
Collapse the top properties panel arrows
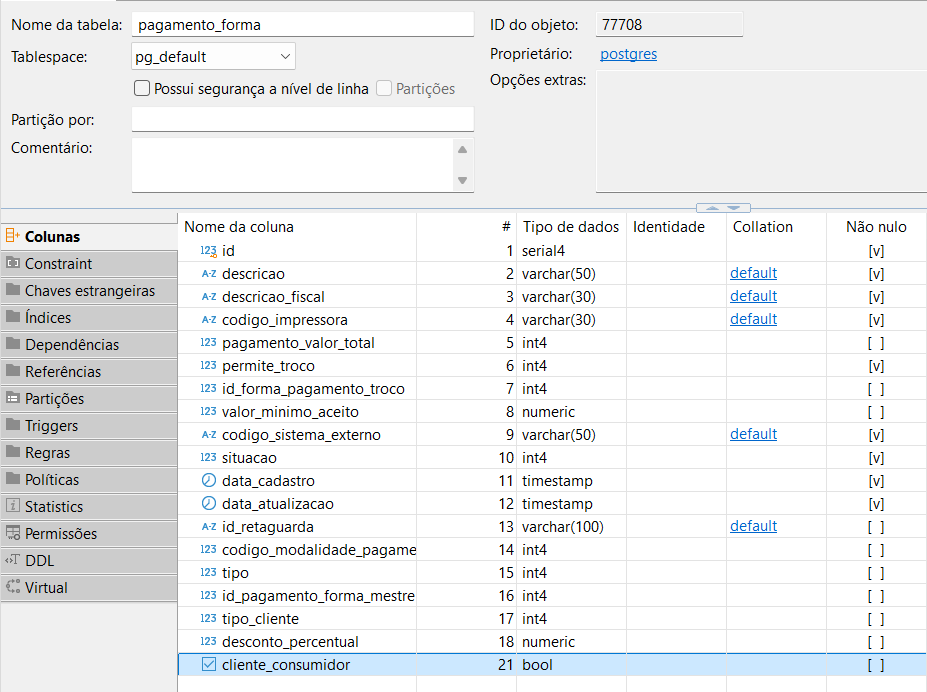pos(723,208)
